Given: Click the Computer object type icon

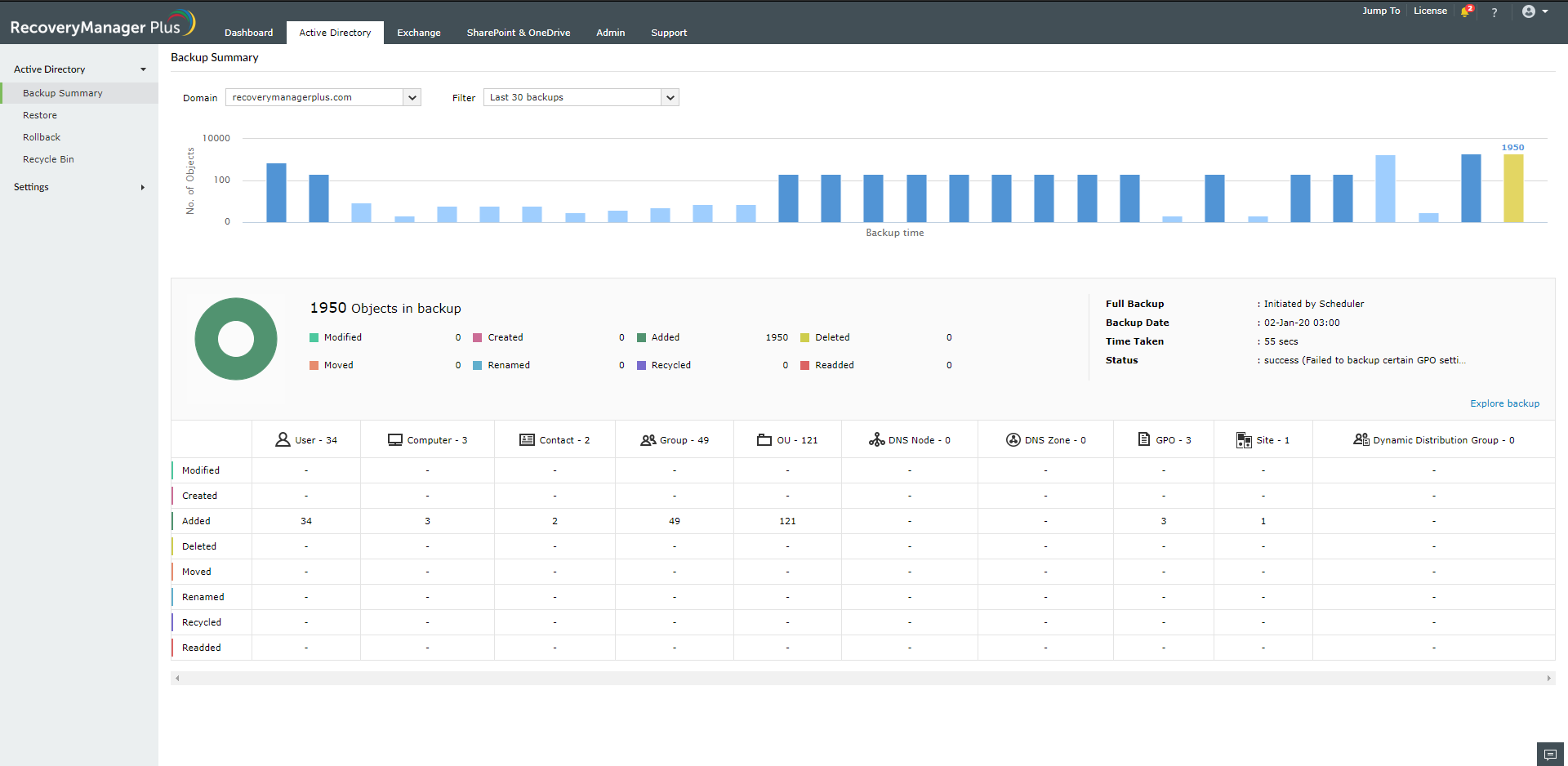Looking at the screenshot, I should tap(394, 440).
